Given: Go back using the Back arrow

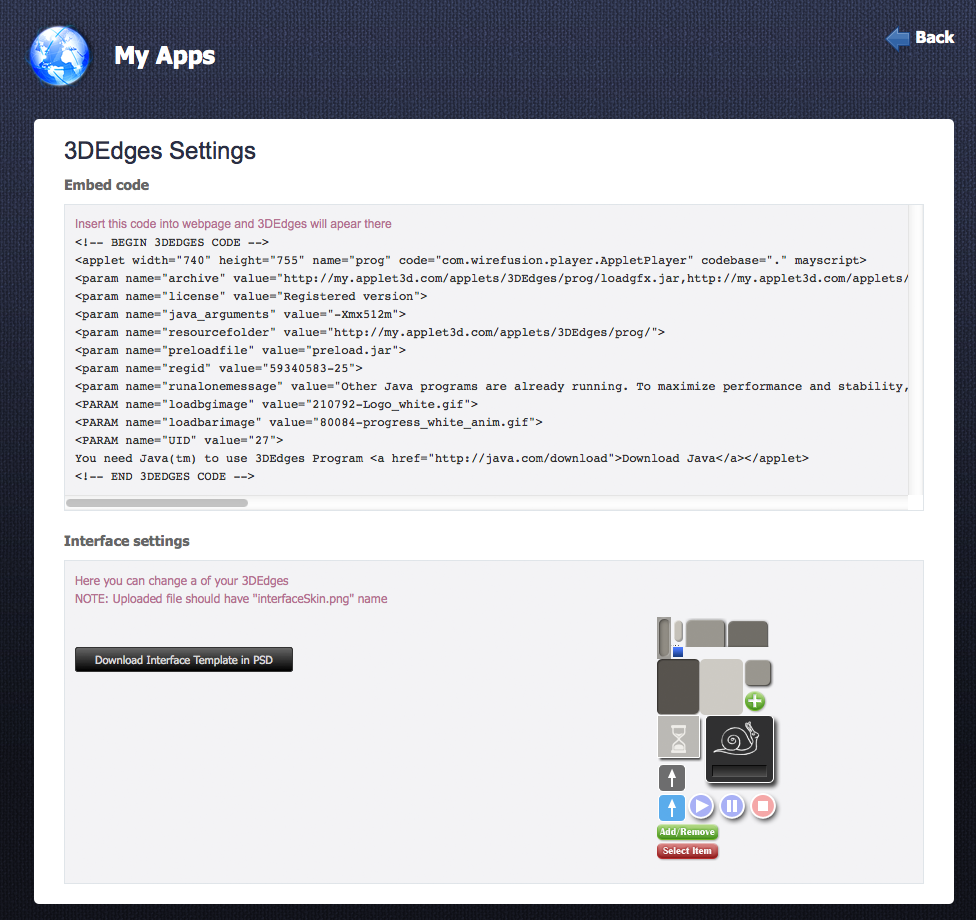Looking at the screenshot, I should [x=920, y=38].
